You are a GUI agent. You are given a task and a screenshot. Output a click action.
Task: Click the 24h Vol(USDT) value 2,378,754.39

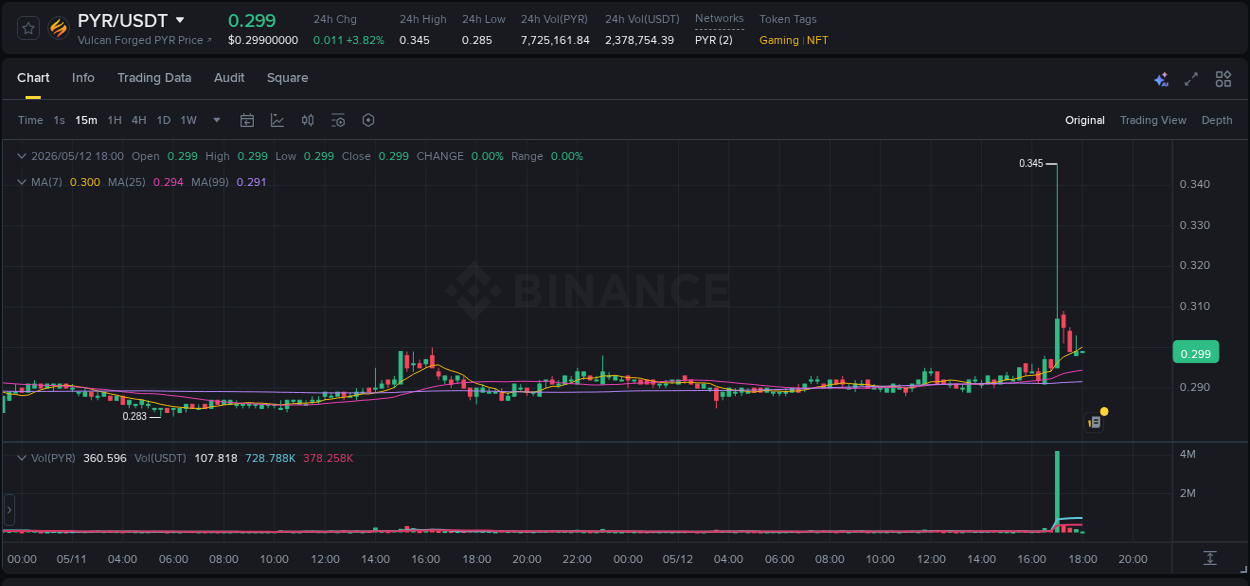tap(639, 40)
